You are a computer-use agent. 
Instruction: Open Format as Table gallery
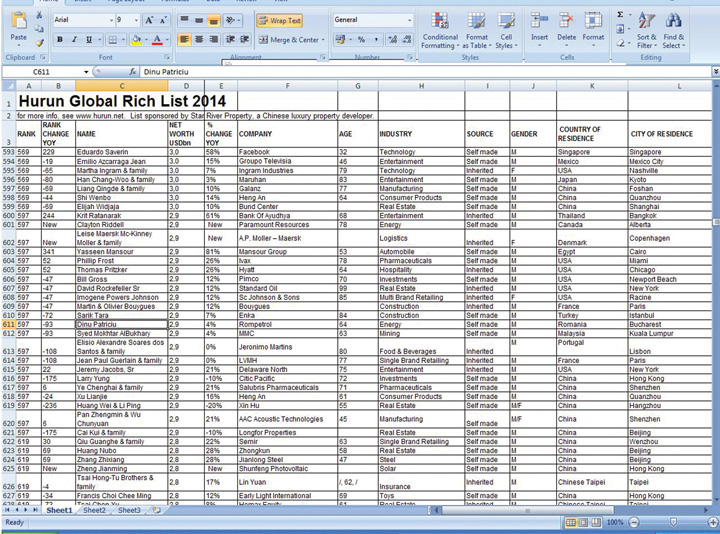[x=477, y=30]
